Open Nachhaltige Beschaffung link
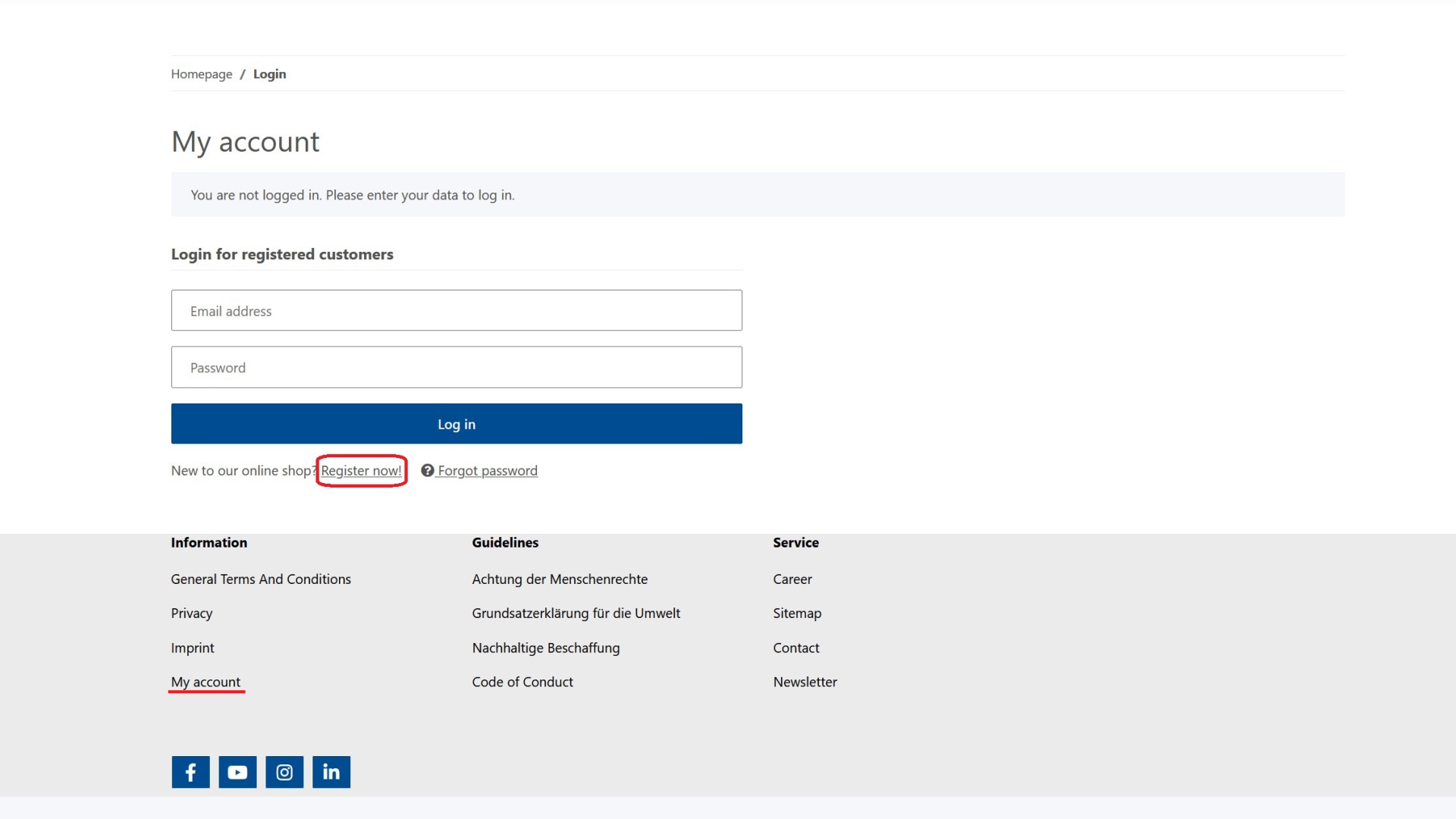 (x=546, y=648)
